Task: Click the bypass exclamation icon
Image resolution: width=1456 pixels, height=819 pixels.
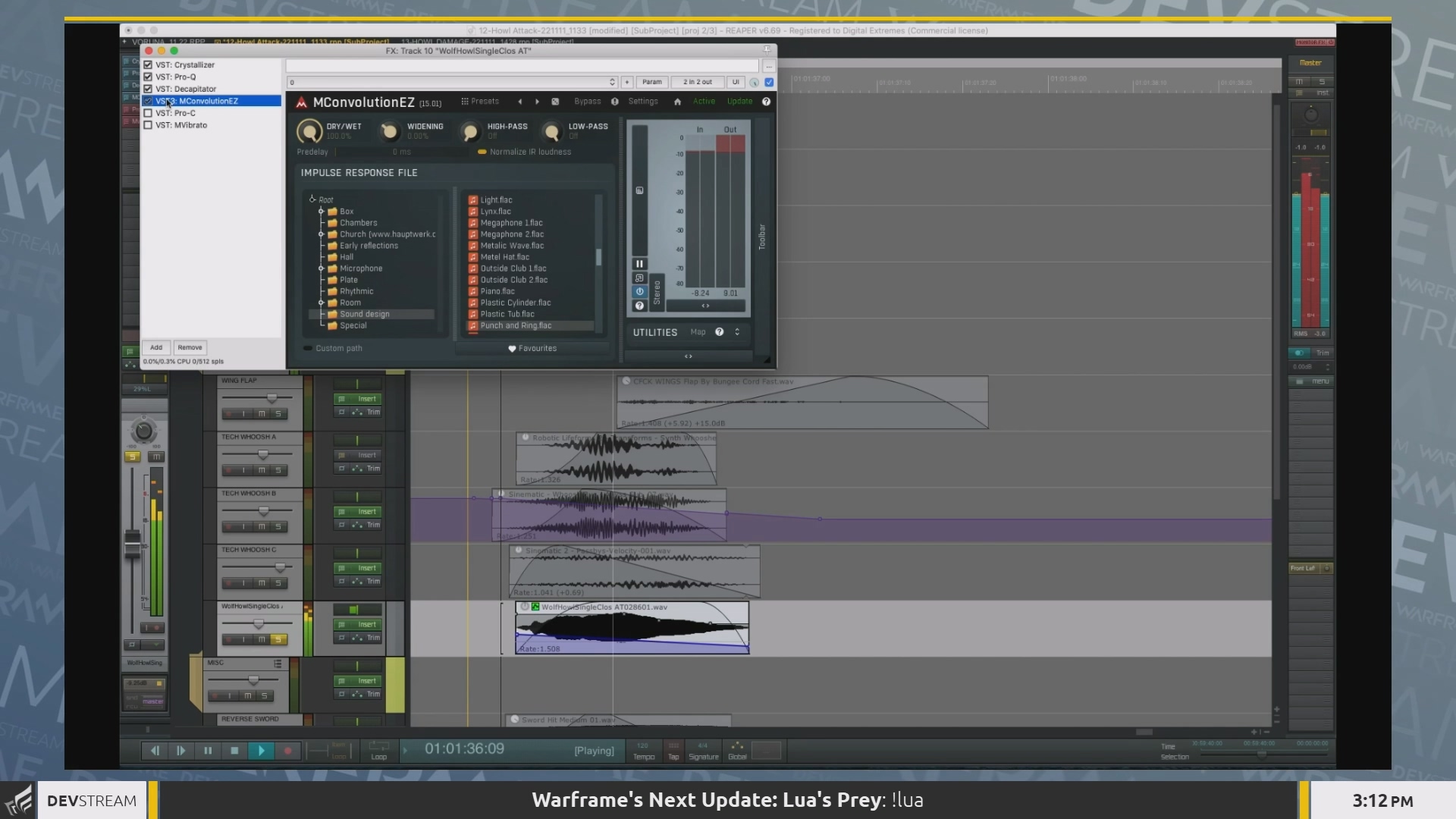Action: (x=614, y=102)
